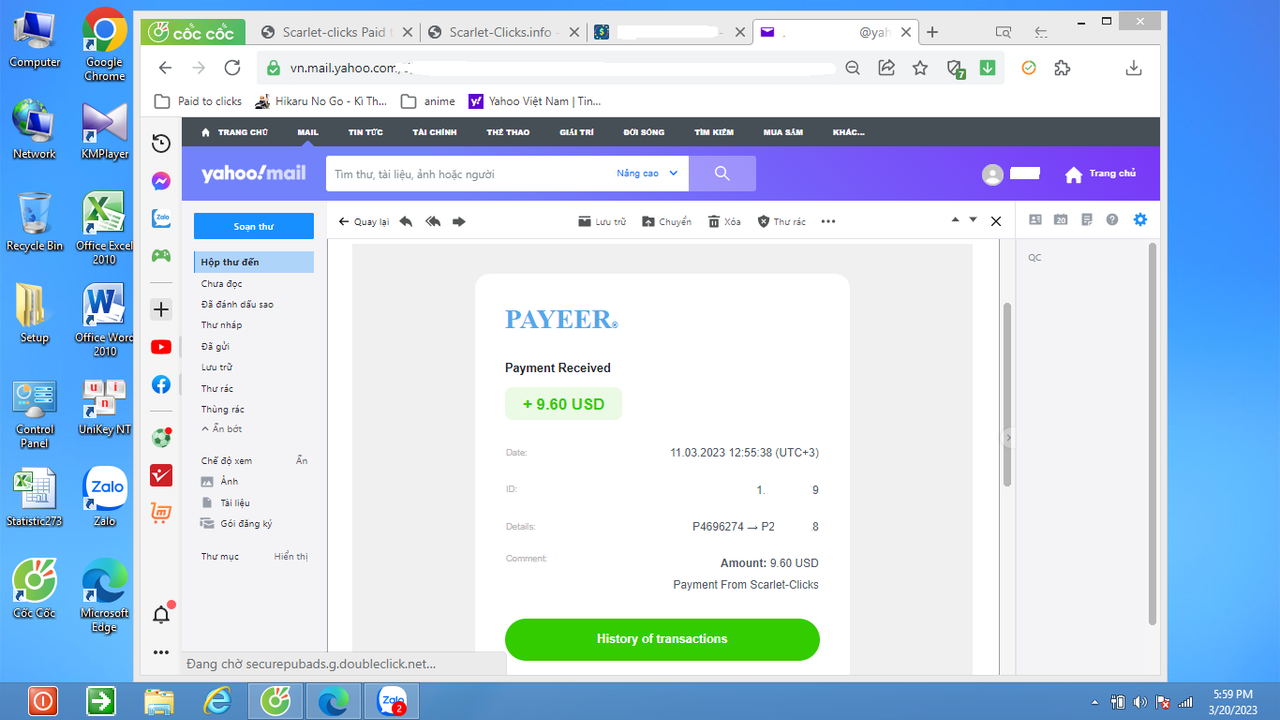Open browser downloads icon
The image size is (1280, 720).
pos(1134,68)
